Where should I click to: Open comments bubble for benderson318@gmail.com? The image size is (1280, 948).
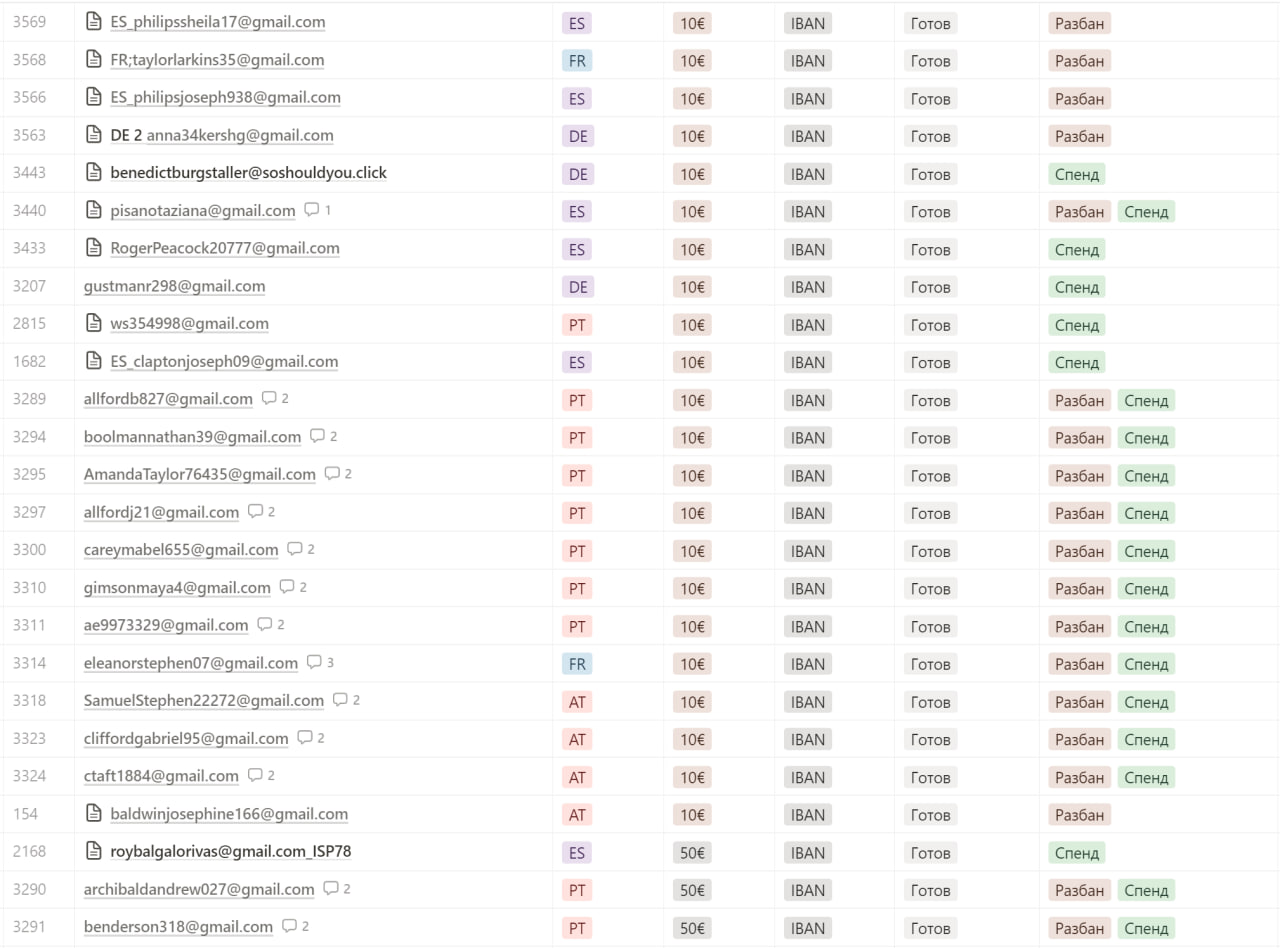point(295,927)
